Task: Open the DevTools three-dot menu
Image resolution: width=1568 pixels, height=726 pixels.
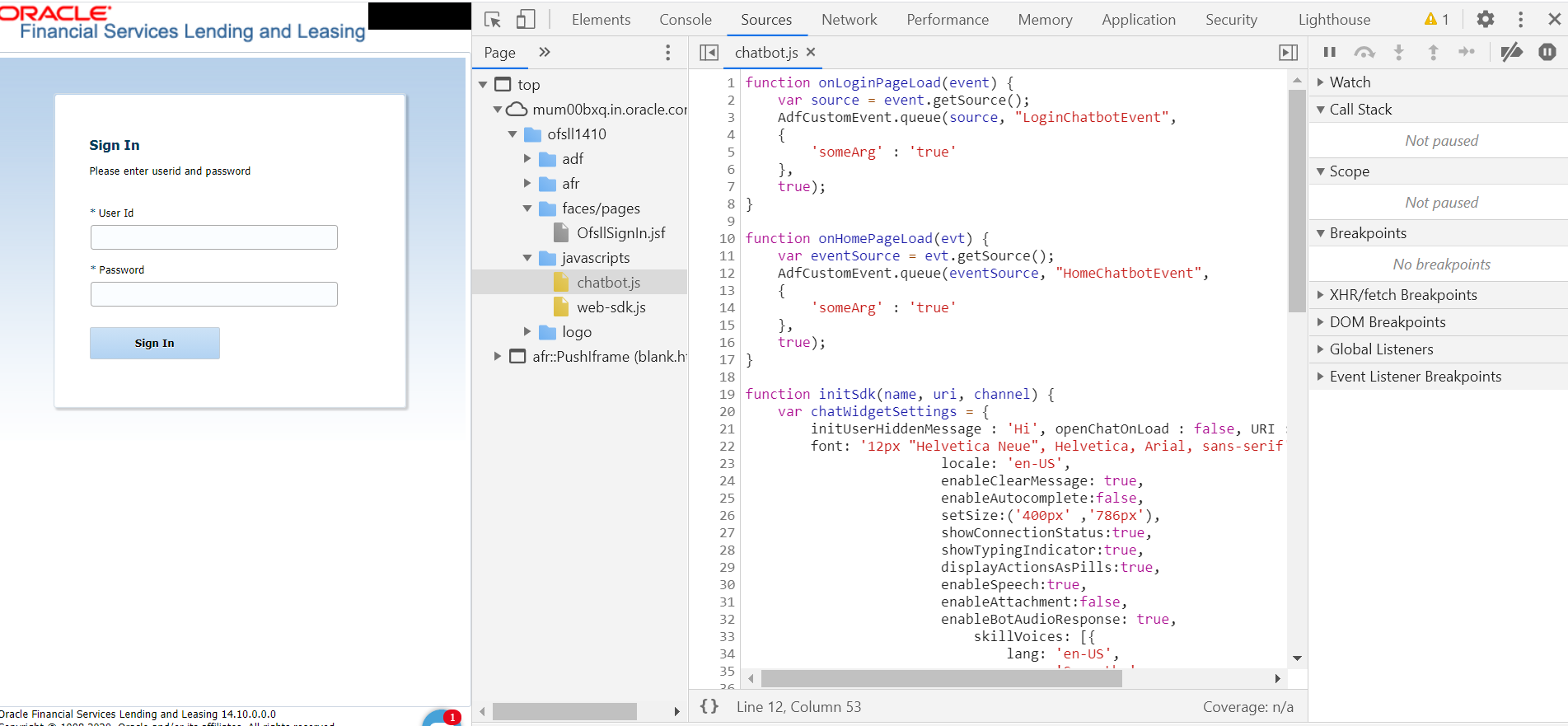Action: 1520,19
